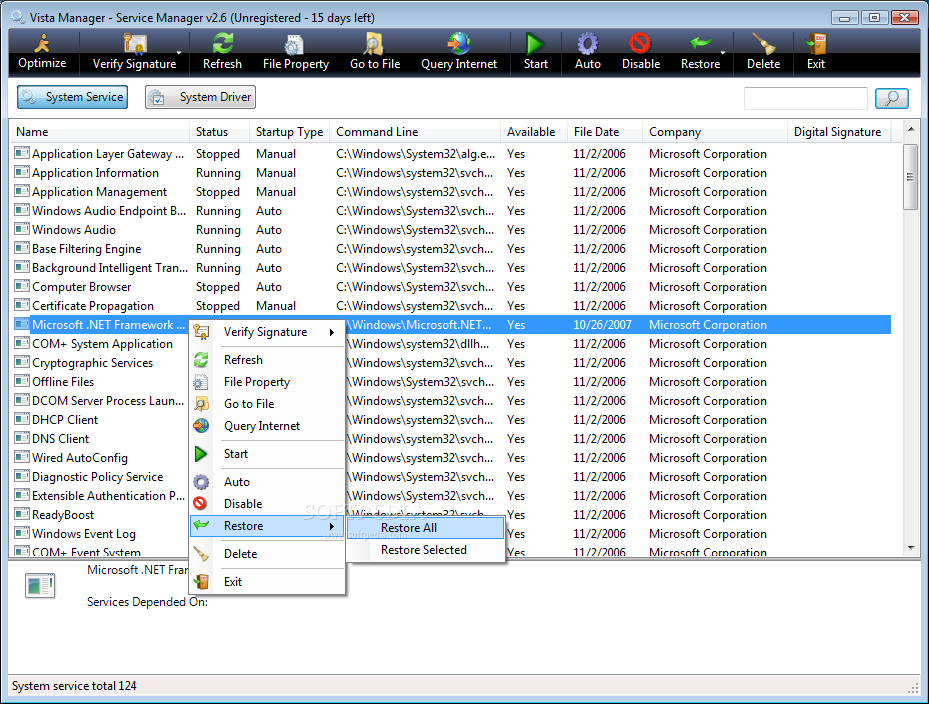929x704 pixels.
Task: Choose Delete in the context menu
Action: click(267, 554)
